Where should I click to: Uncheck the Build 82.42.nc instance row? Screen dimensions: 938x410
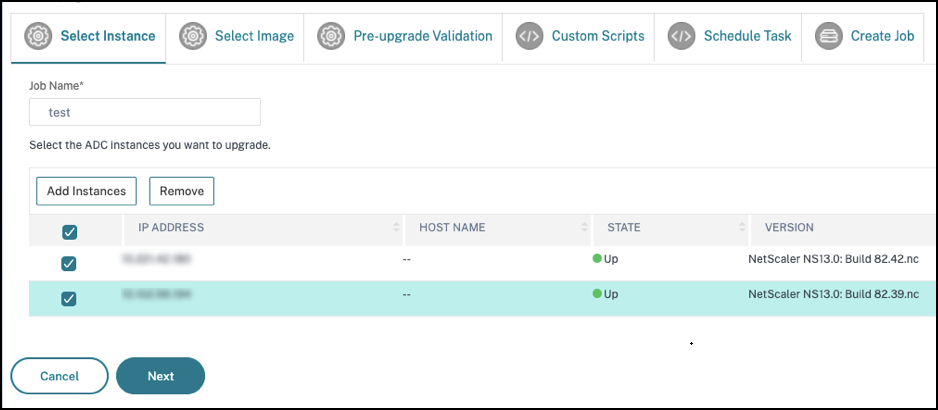[69, 263]
